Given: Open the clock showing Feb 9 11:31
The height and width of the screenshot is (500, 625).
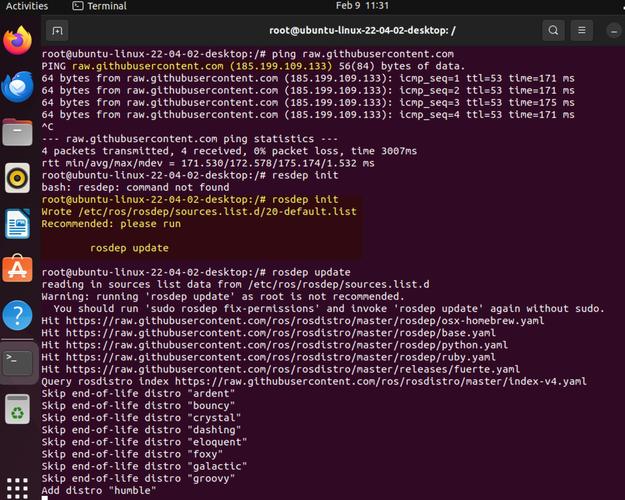Looking at the screenshot, I should coord(362,6).
